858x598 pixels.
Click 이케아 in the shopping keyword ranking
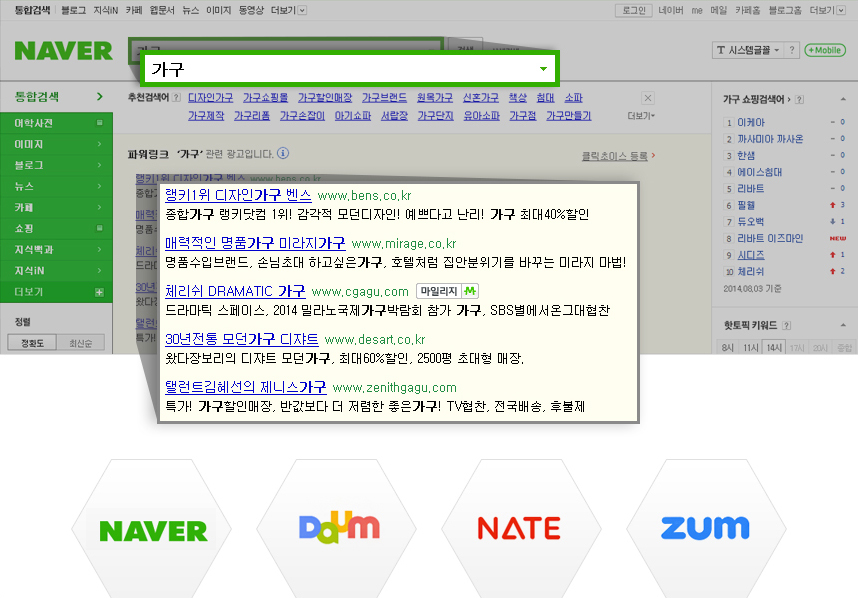[751, 123]
